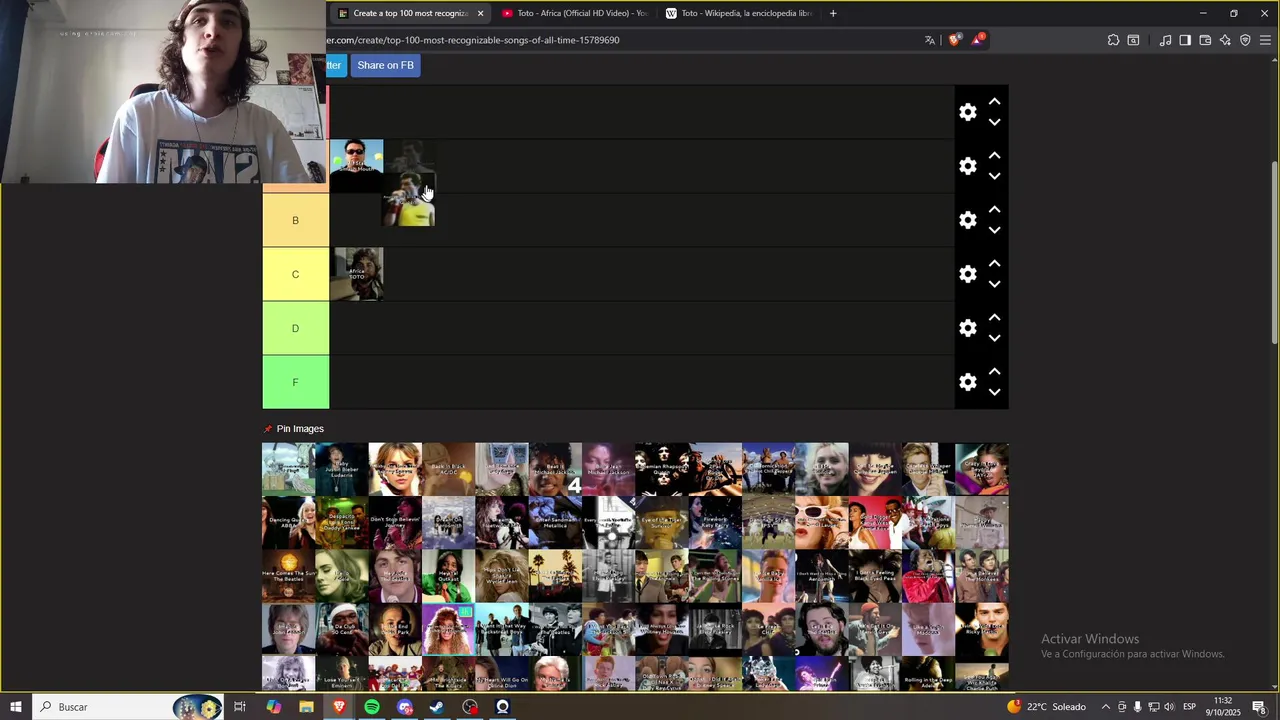Open the browser hamburger menu
The image size is (1280, 720).
click(x=1265, y=40)
